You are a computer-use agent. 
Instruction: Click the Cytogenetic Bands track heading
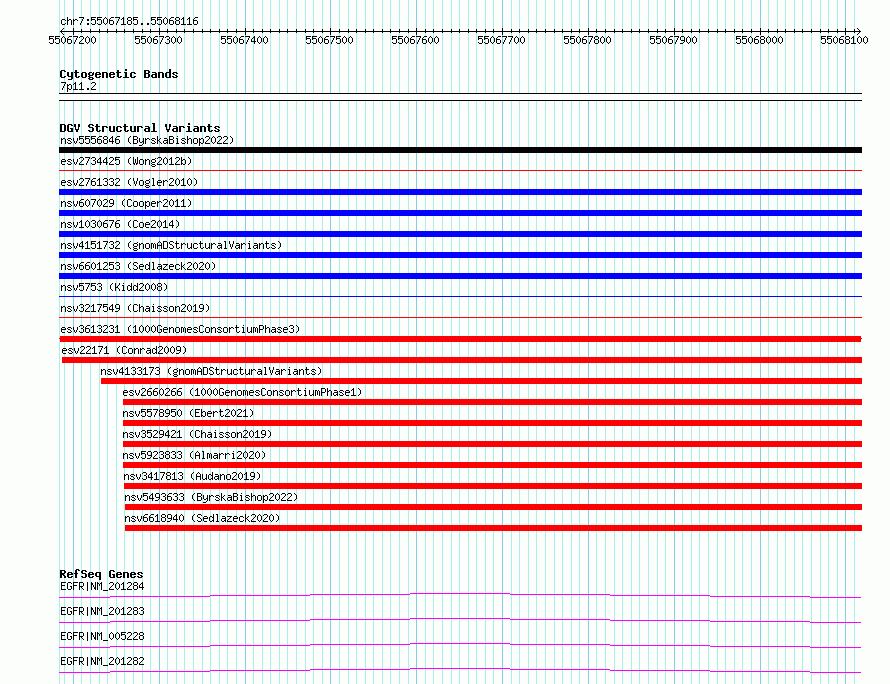point(119,74)
